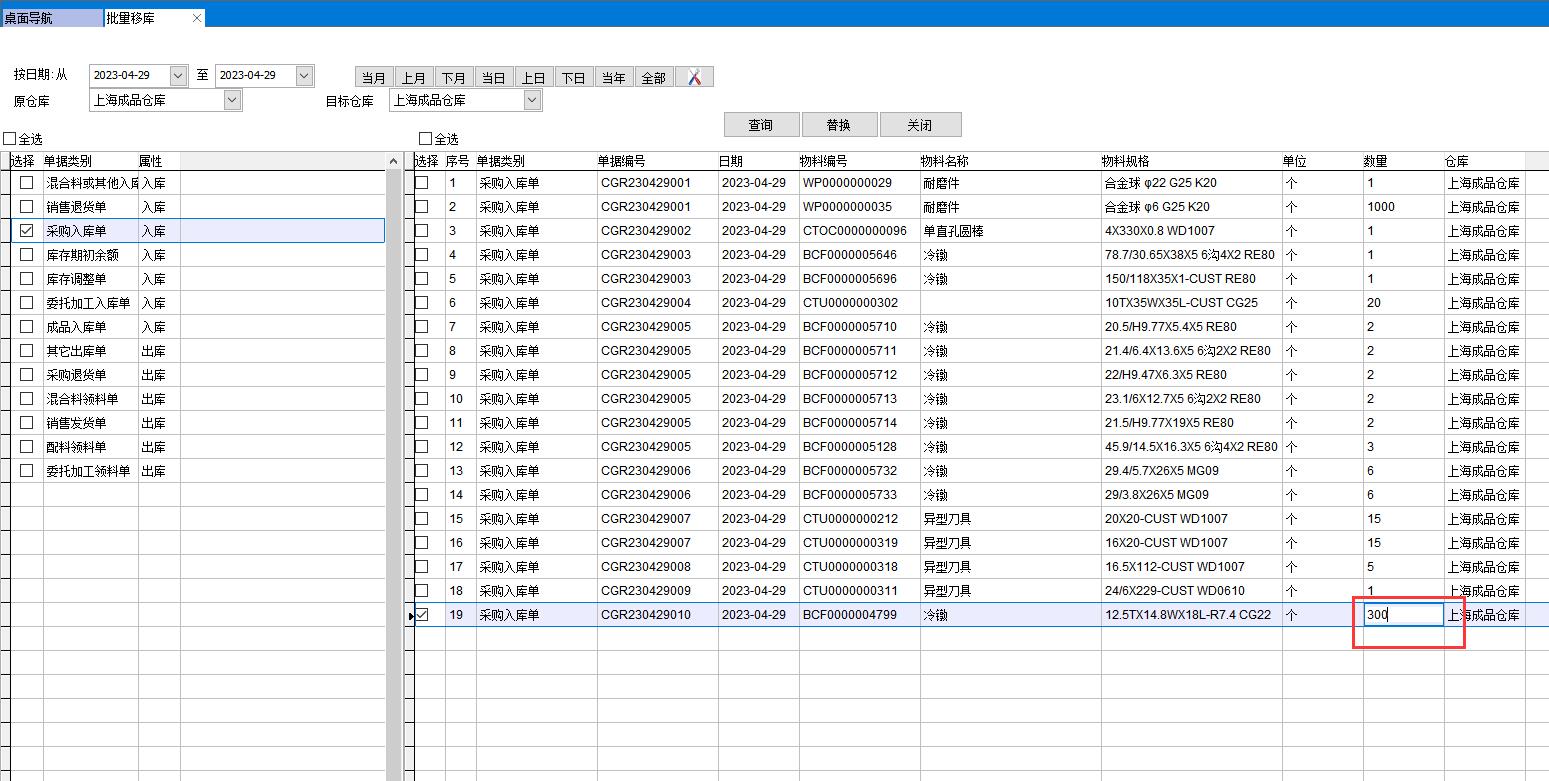This screenshot has height=781, width=1549.
Task: Switch to the 桌面导航 tab
Action: pos(50,18)
